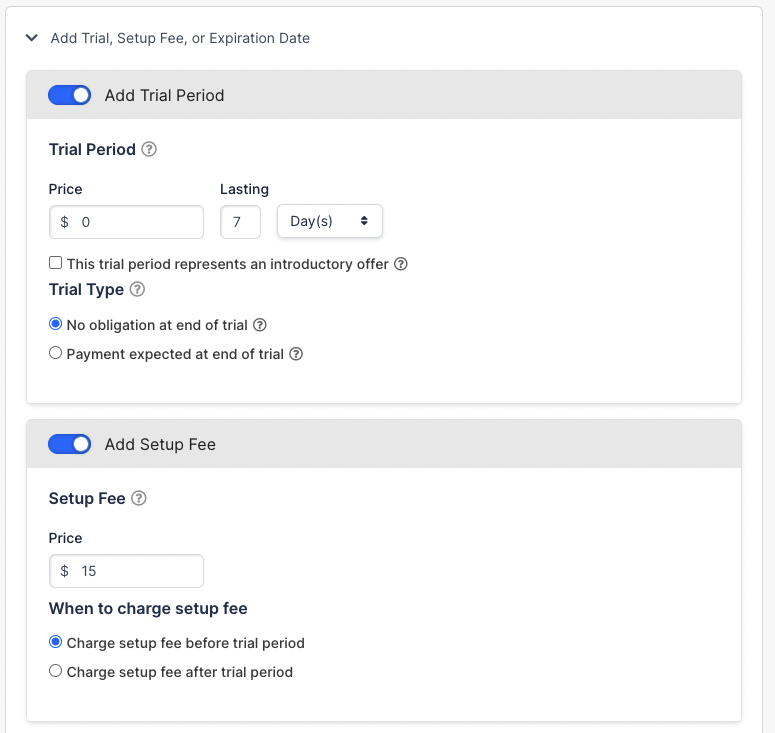Disable the Add Setup Fee switch
The width and height of the screenshot is (775, 733).
[69, 444]
